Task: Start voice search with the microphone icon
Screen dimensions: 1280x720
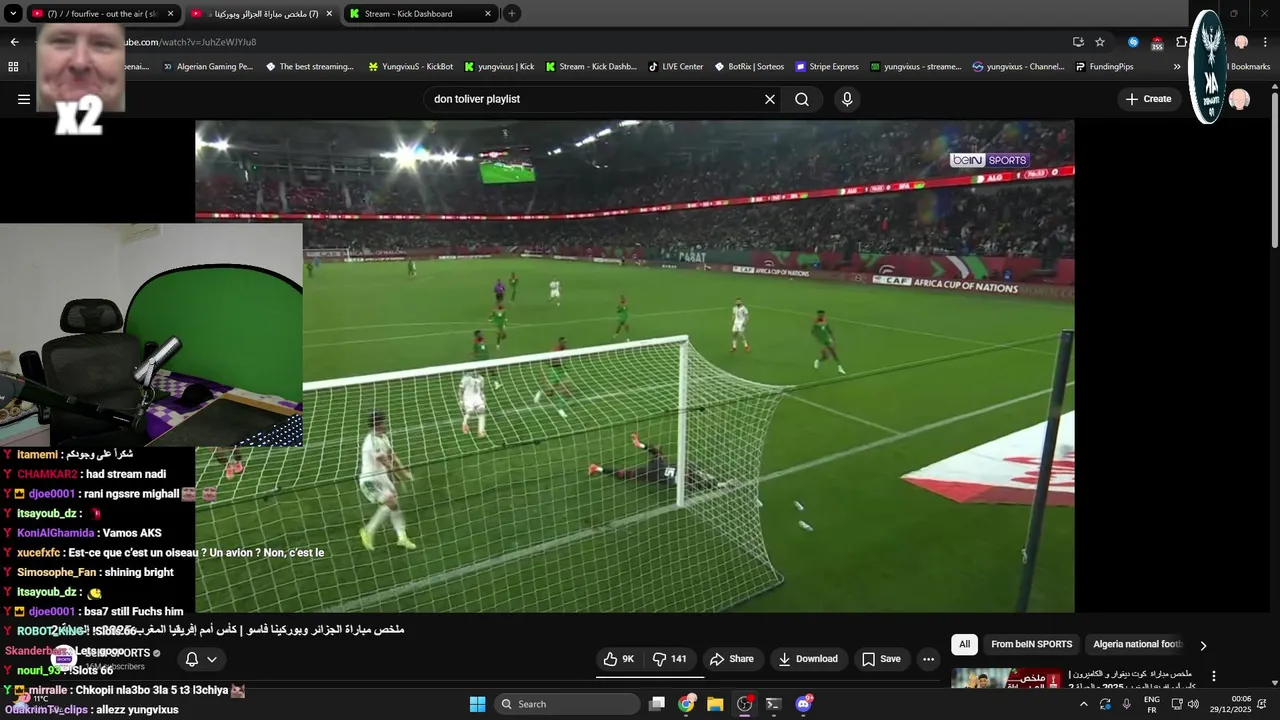Action: pos(847,99)
